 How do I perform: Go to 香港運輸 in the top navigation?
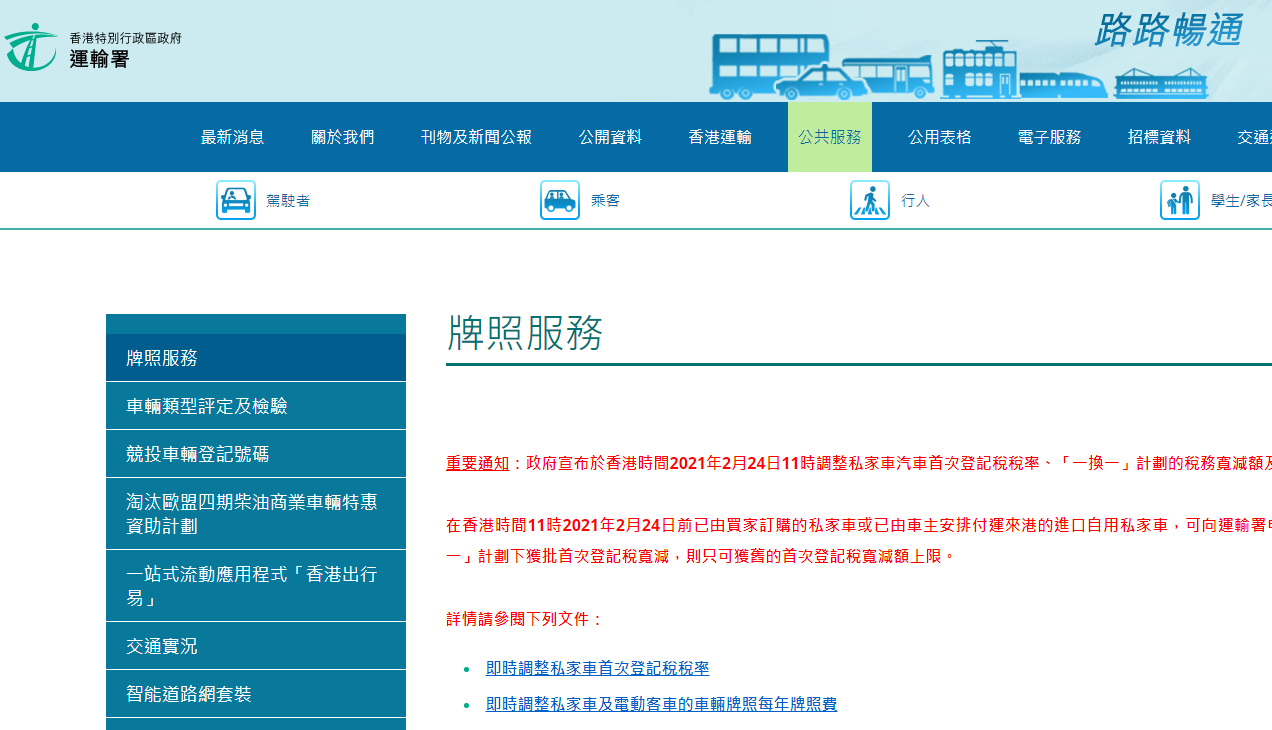tap(720, 137)
